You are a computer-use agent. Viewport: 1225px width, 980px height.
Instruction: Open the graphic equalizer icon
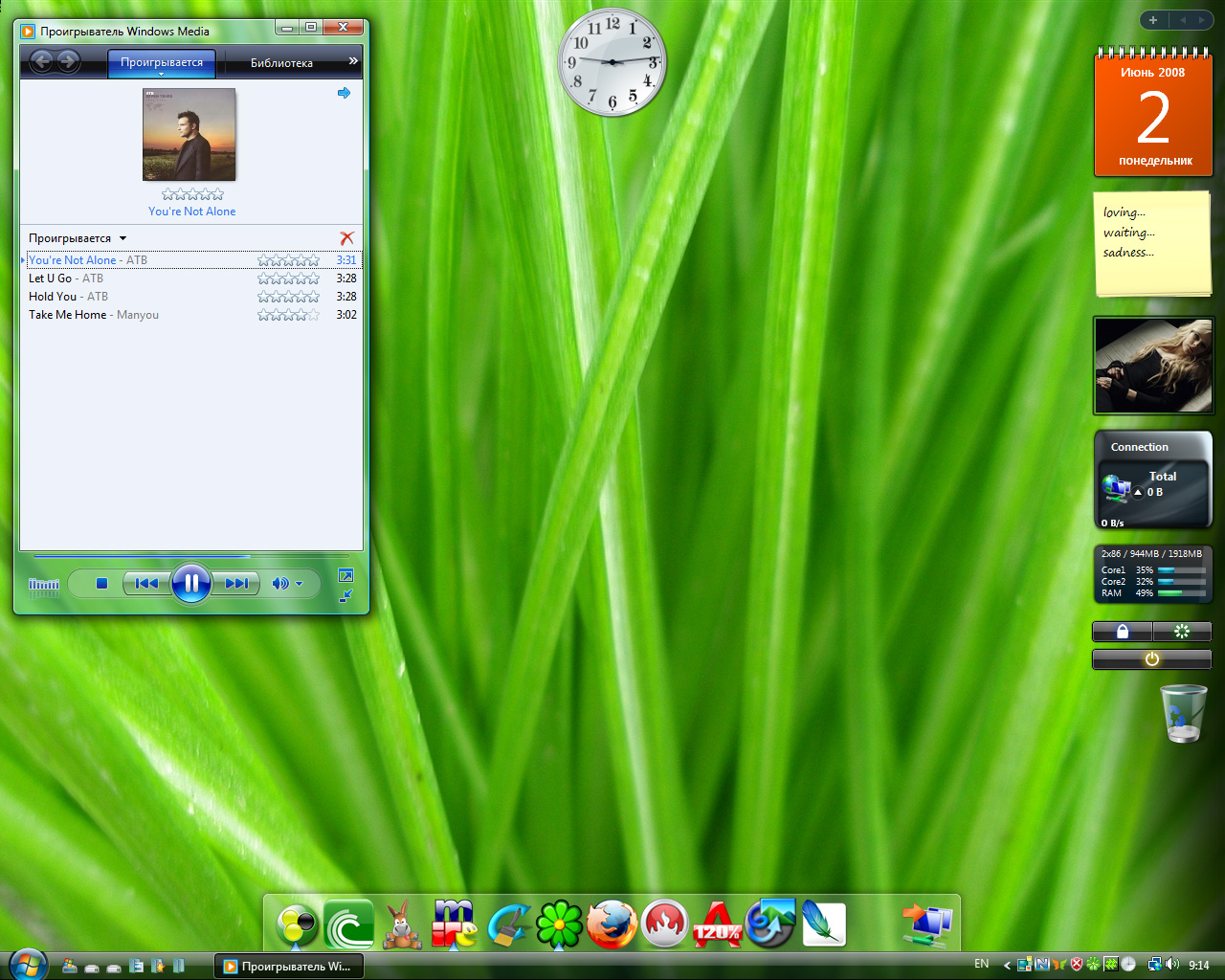click(44, 585)
